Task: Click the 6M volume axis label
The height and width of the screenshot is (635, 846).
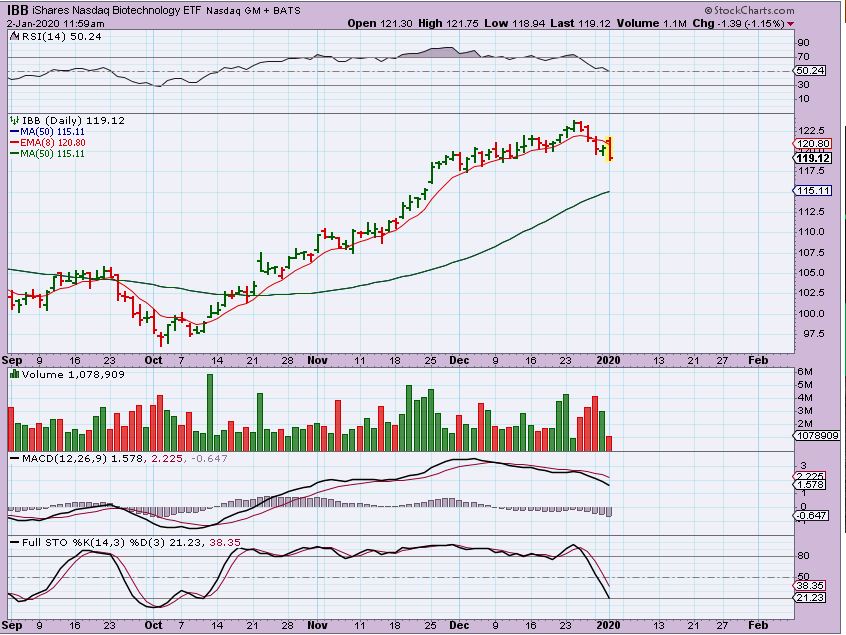Action: [x=805, y=371]
